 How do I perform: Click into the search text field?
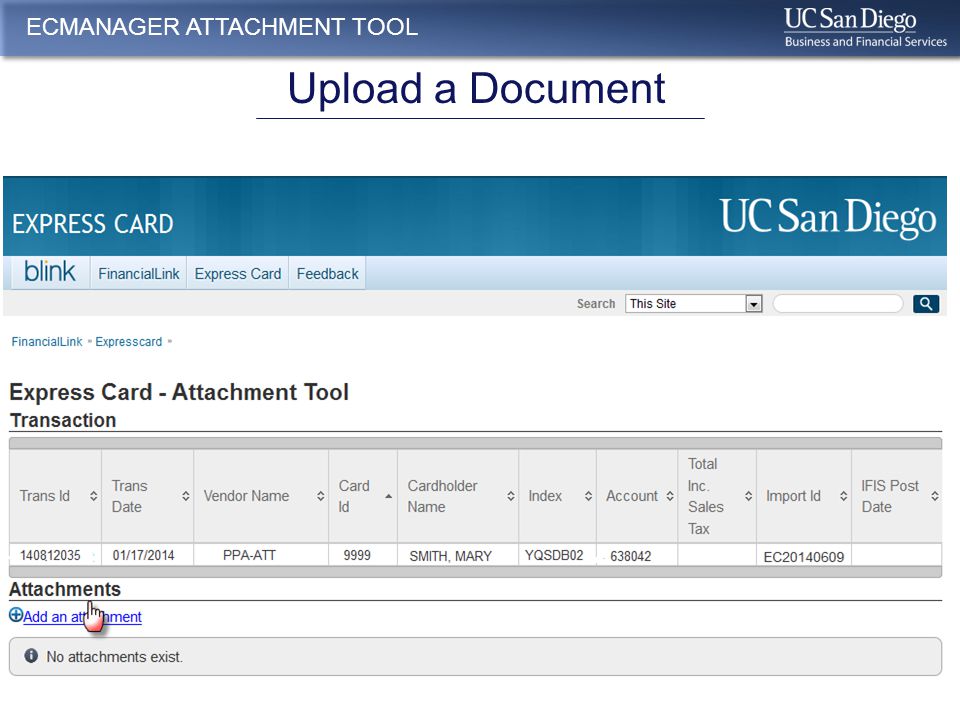coord(838,304)
